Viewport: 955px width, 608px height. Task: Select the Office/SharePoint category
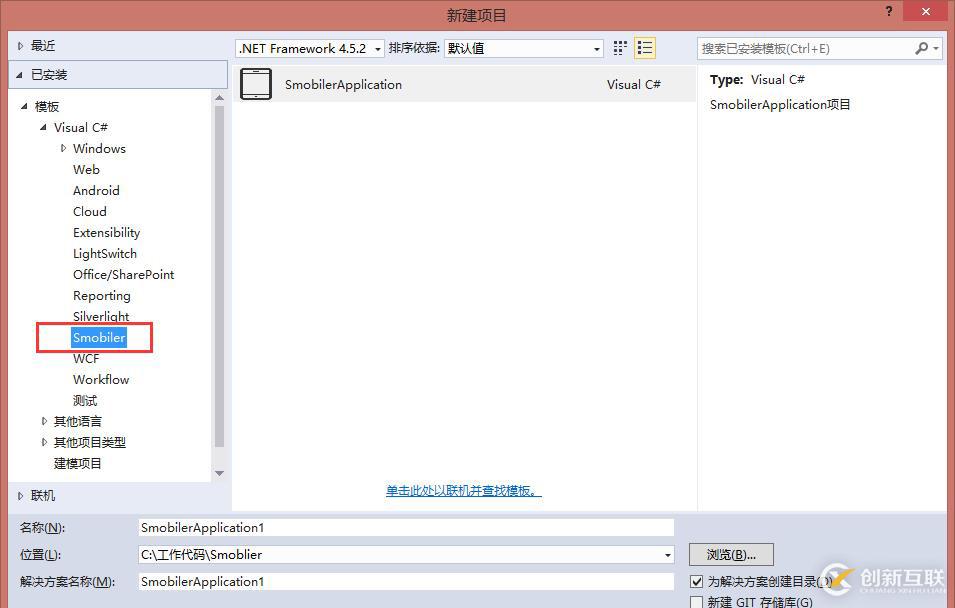[x=124, y=275]
